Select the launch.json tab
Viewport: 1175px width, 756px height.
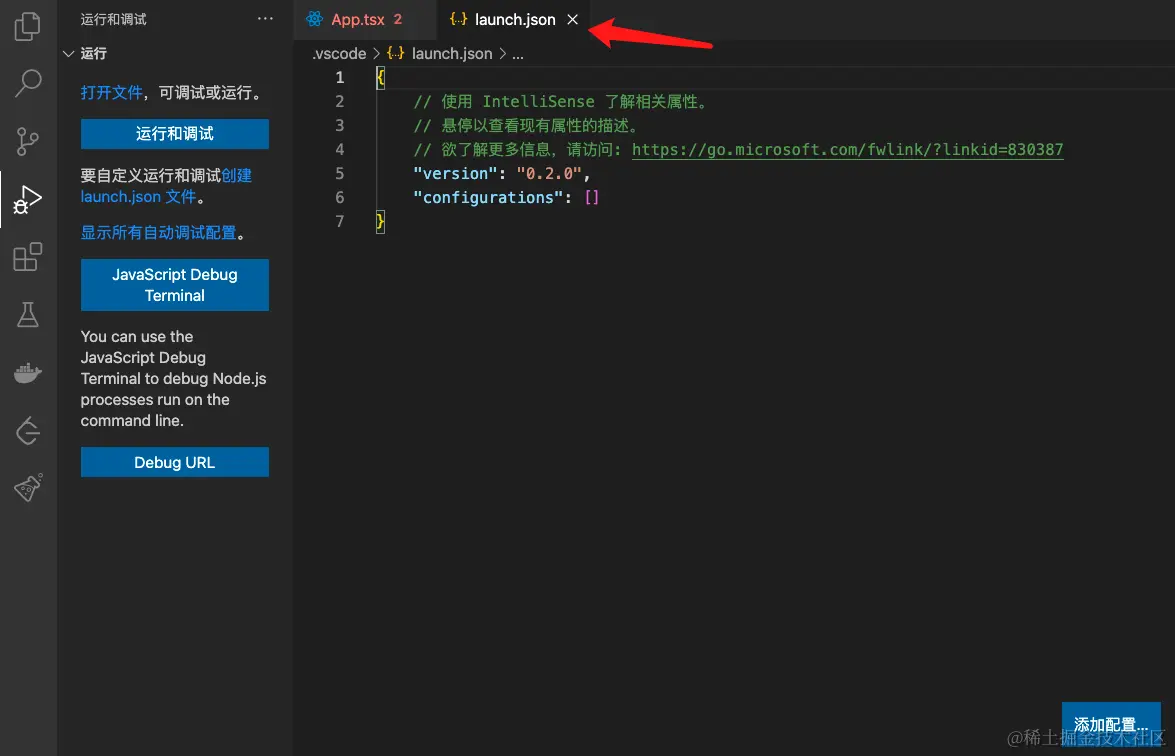515,19
